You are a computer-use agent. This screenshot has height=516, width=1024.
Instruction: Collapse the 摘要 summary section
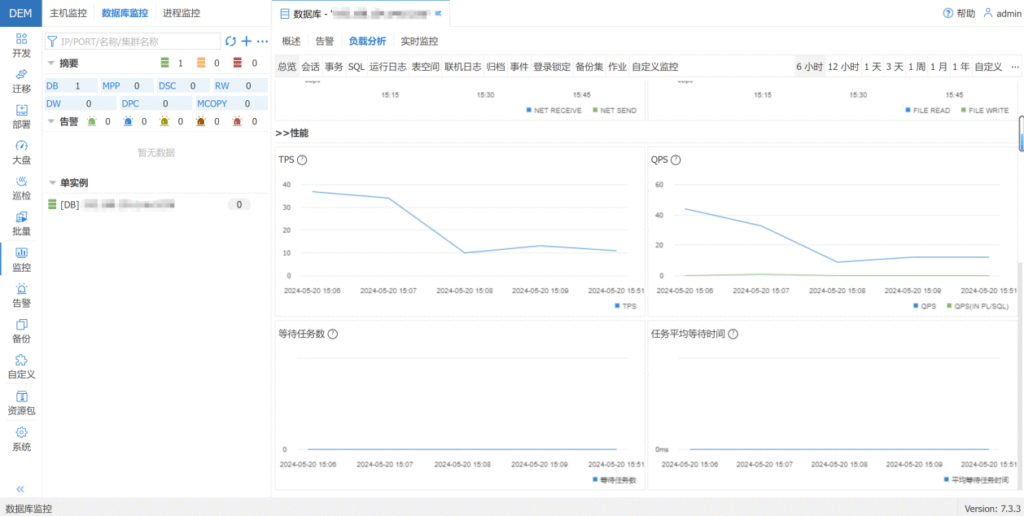(x=52, y=63)
